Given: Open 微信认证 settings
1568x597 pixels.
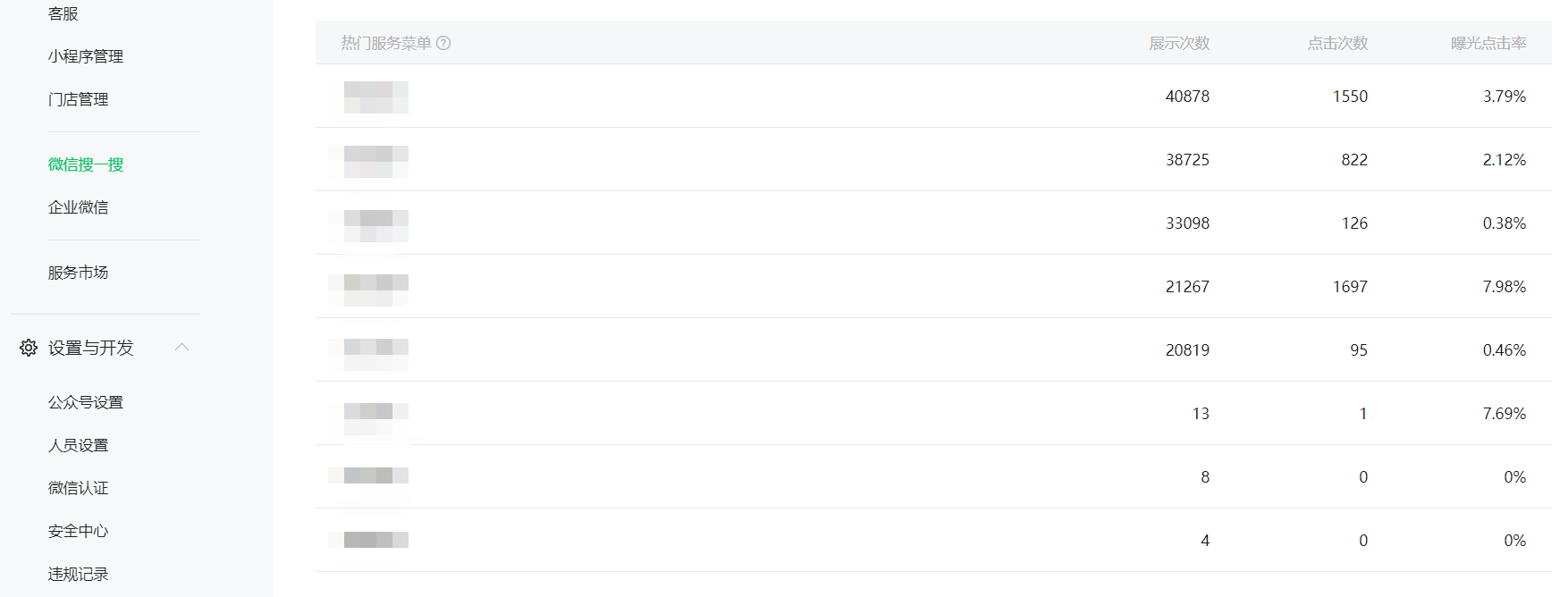Looking at the screenshot, I should coord(79,488).
